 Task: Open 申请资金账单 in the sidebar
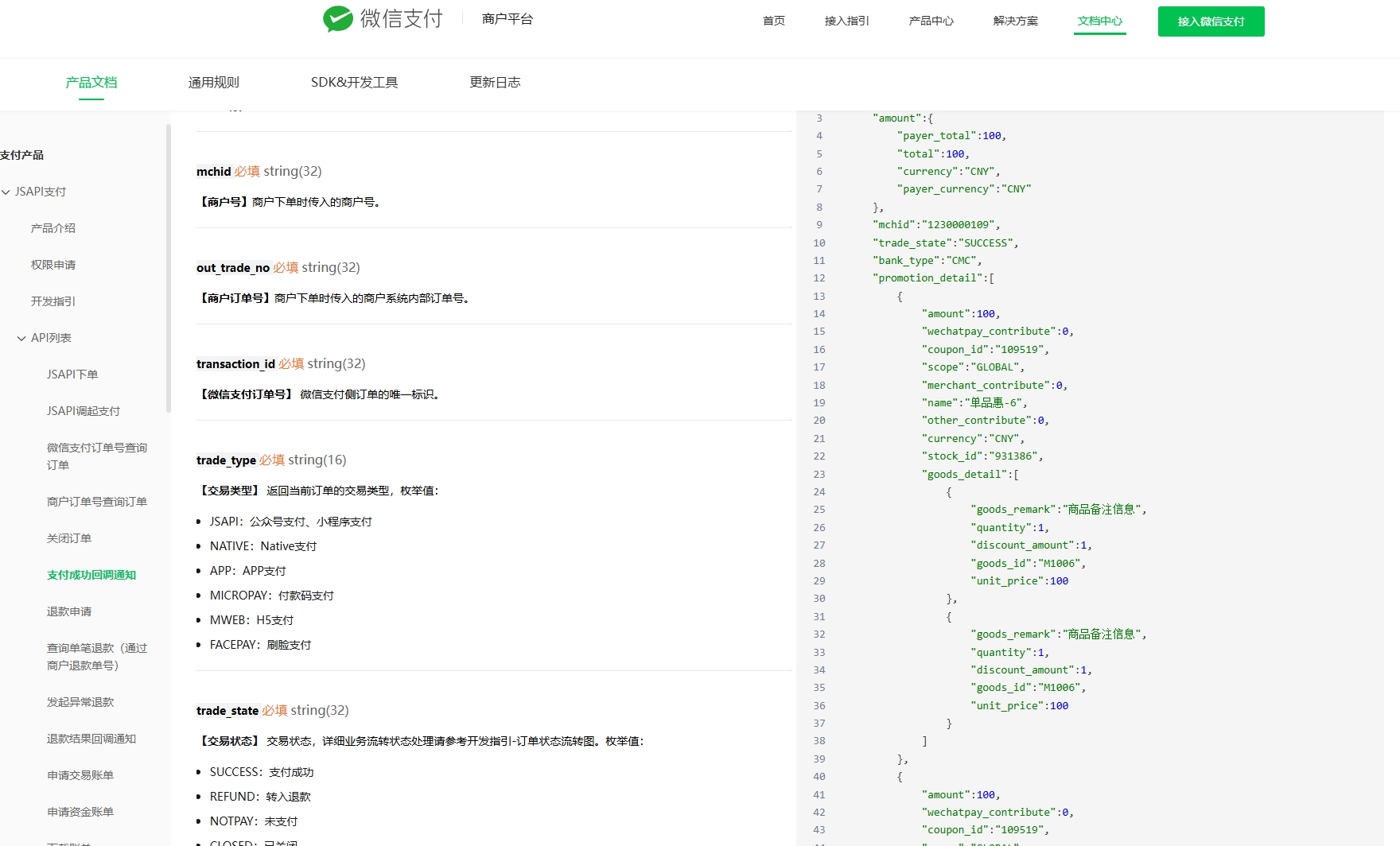click(x=80, y=812)
